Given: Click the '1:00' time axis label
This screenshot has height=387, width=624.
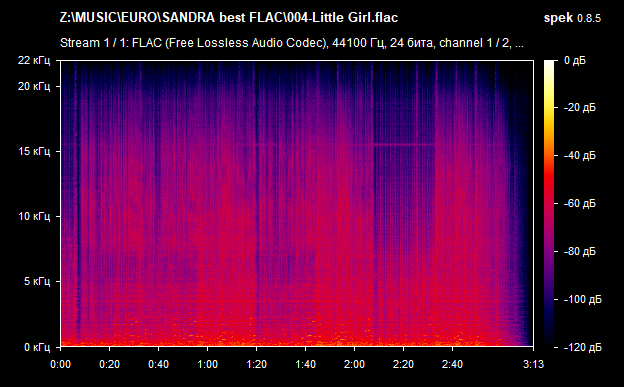Looking at the screenshot, I should point(207,364).
